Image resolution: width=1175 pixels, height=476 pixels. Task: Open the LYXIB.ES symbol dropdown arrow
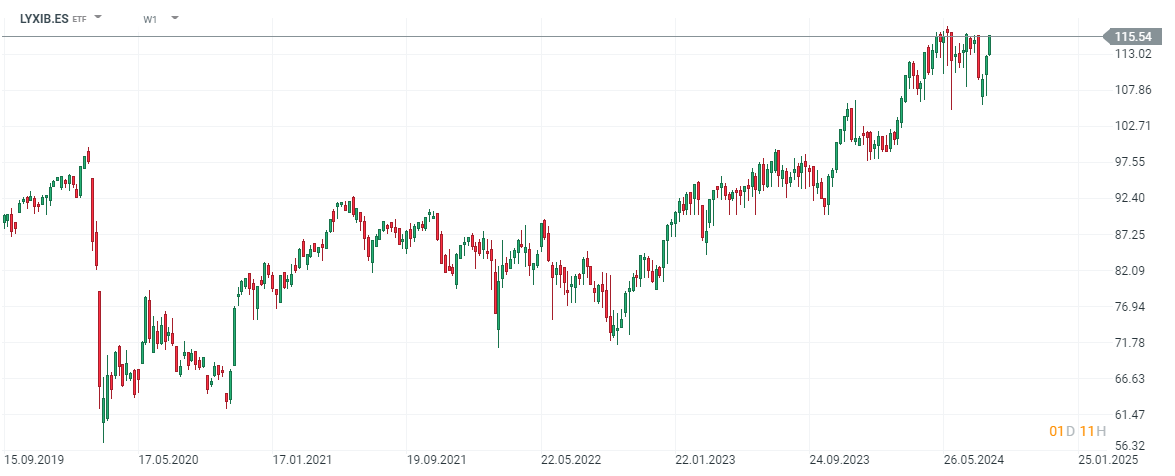pos(98,18)
